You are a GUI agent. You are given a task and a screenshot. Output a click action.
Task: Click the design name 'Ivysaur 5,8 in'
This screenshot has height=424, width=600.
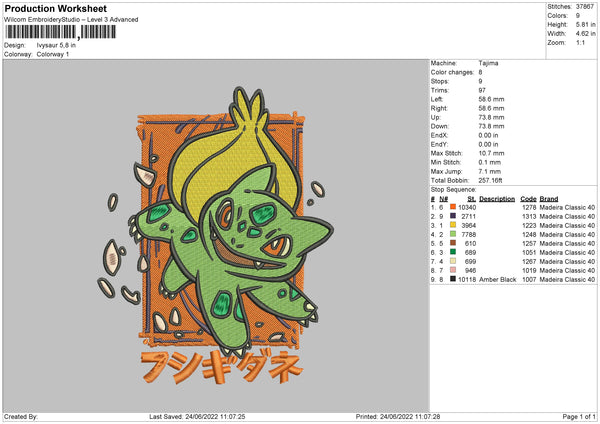(56, 45)
